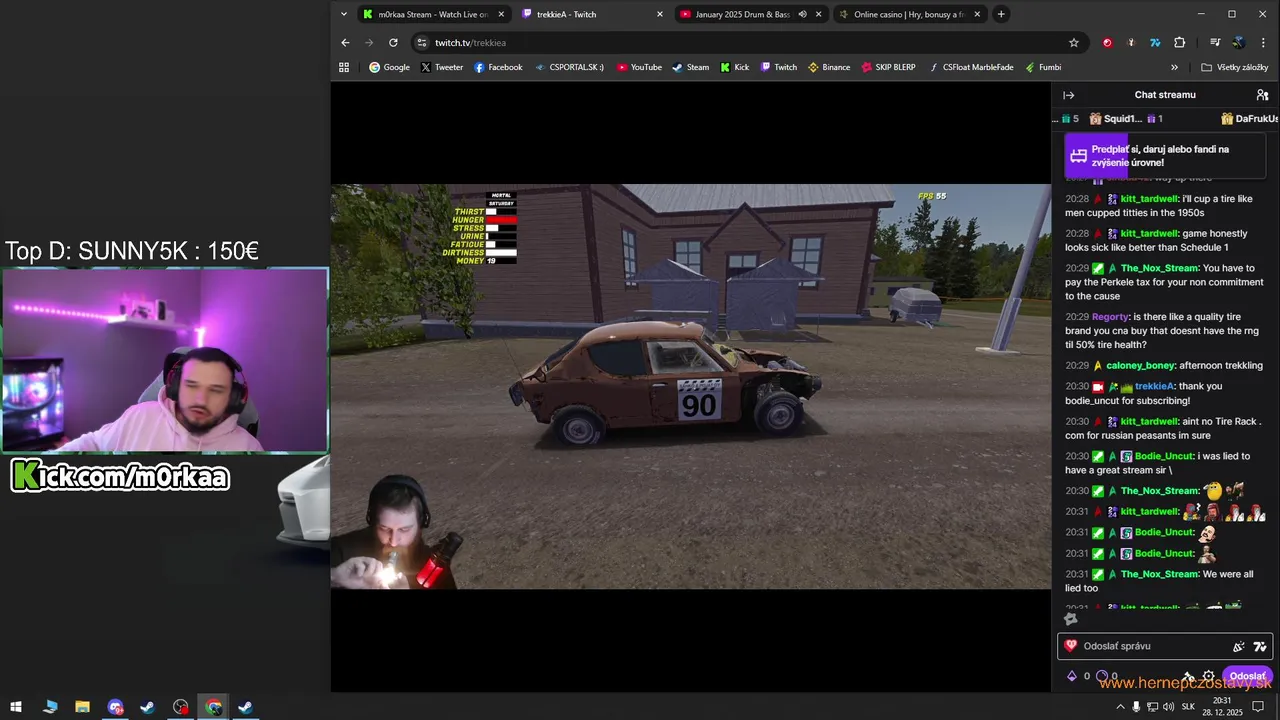Image resolution: width=1280 pixels, height=720 pixels.
Task: Open the Google bookmark
Action: point(389,67)
